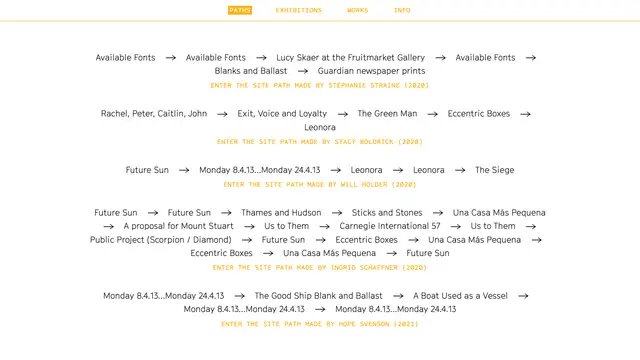Open Exit, Voice and Loyalty
Viewport: 640px width, 360px height.
[x=282, y=114]
